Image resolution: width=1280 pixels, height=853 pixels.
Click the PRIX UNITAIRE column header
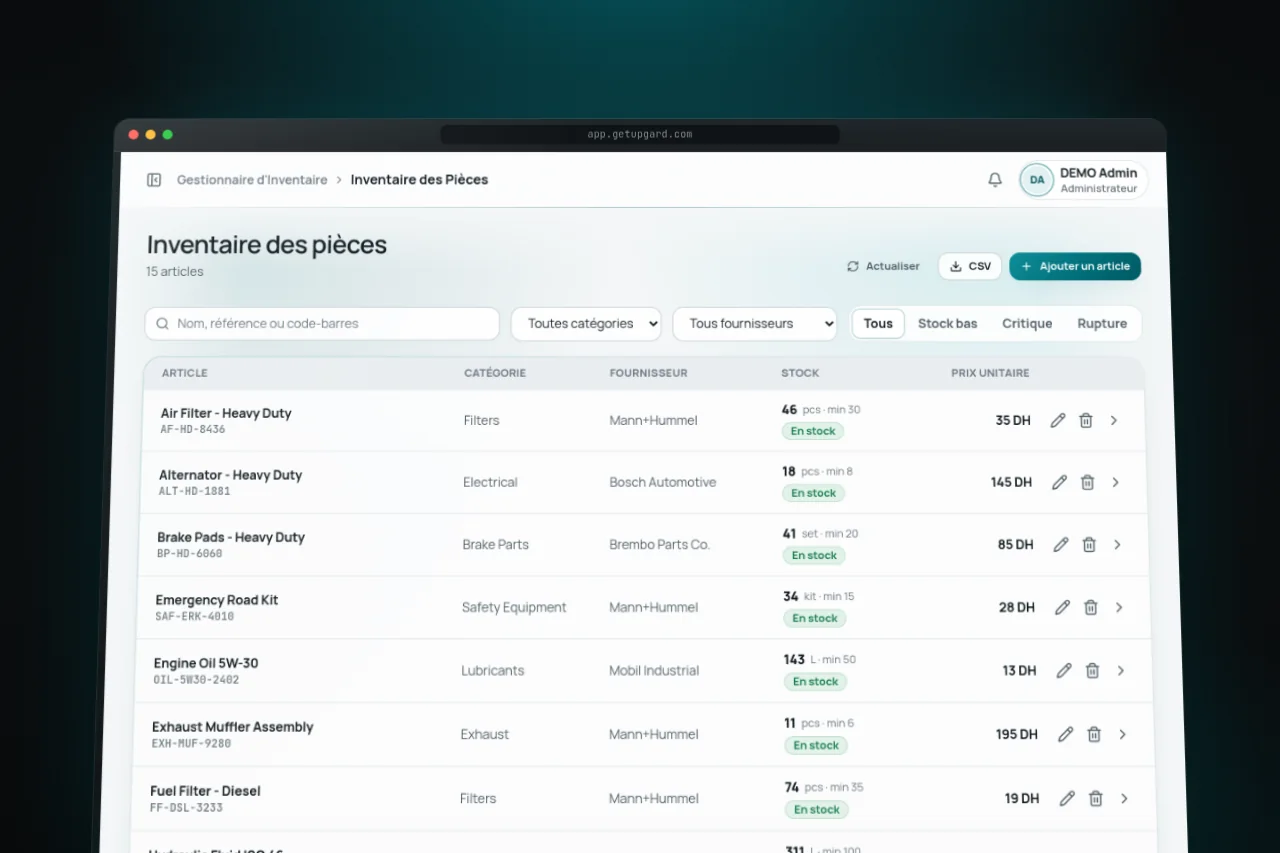[990, 373]
